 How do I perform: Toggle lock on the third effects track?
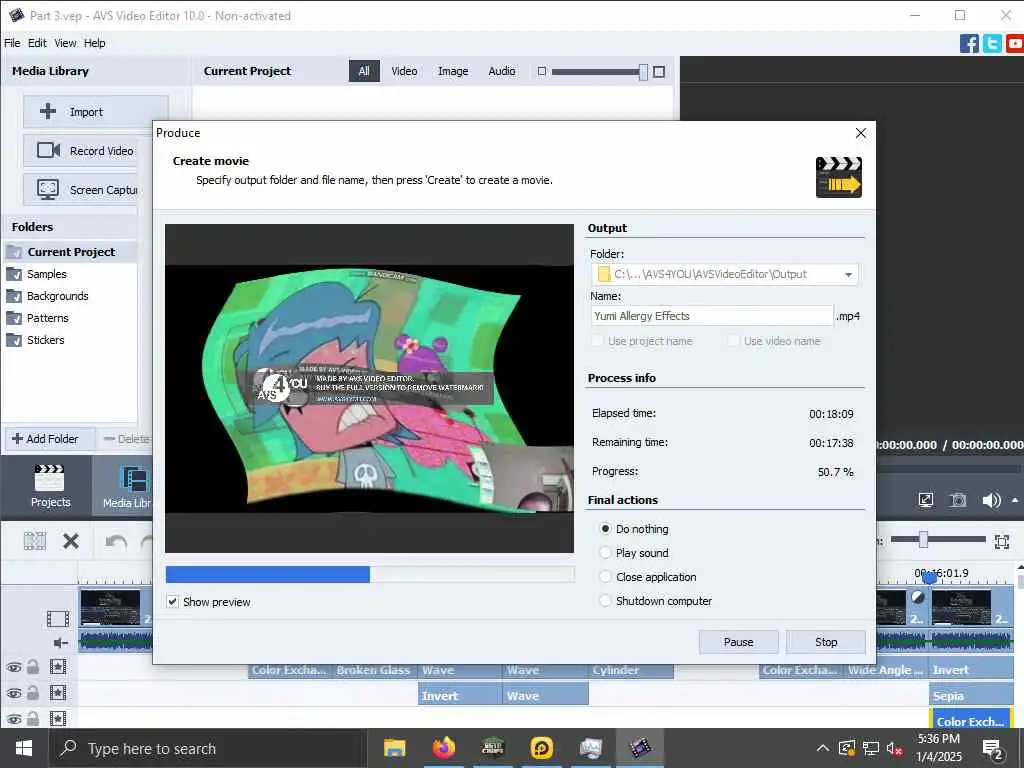click(x=33, y=718)
